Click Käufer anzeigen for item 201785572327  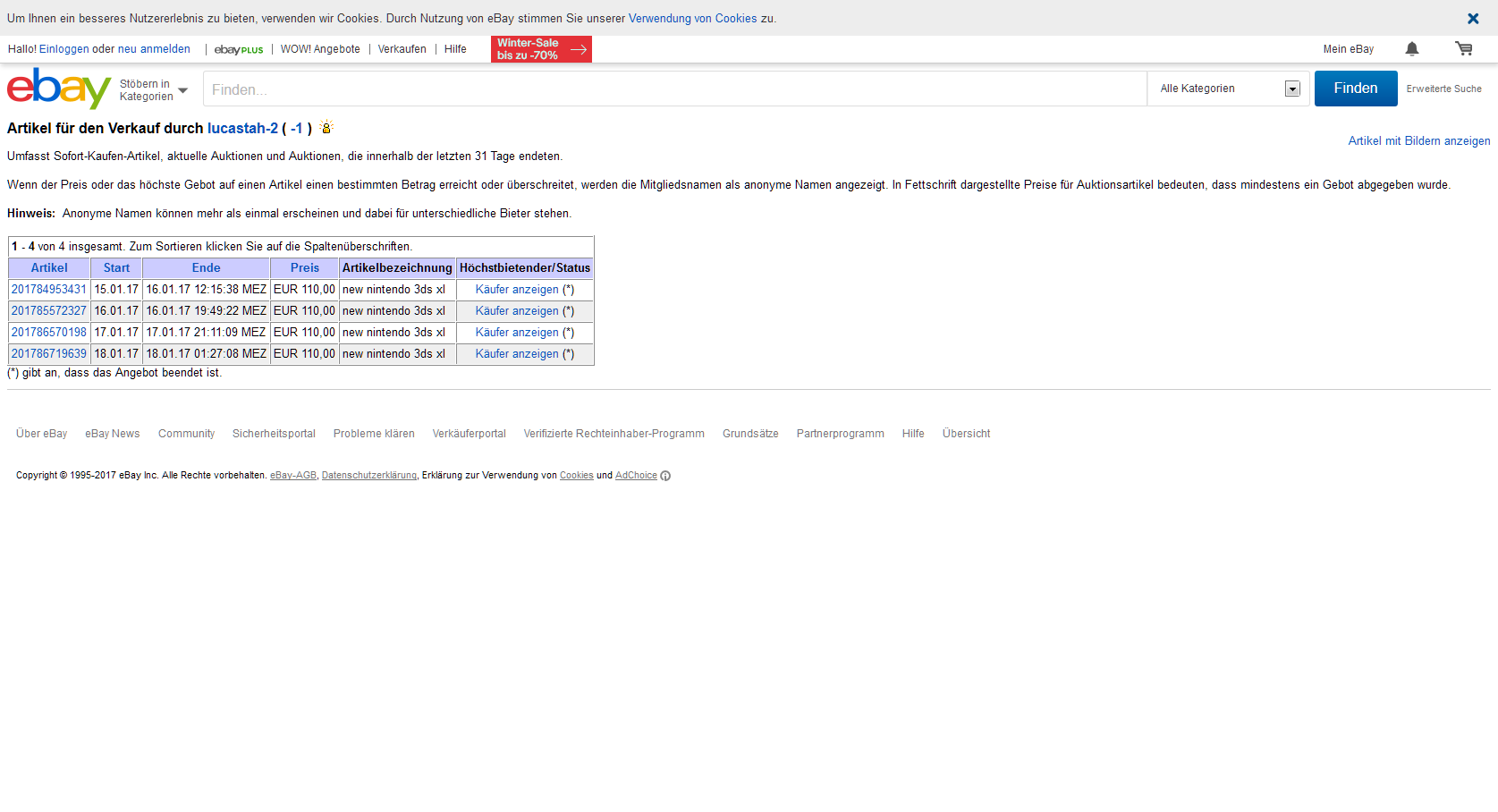tap(517, 310)
